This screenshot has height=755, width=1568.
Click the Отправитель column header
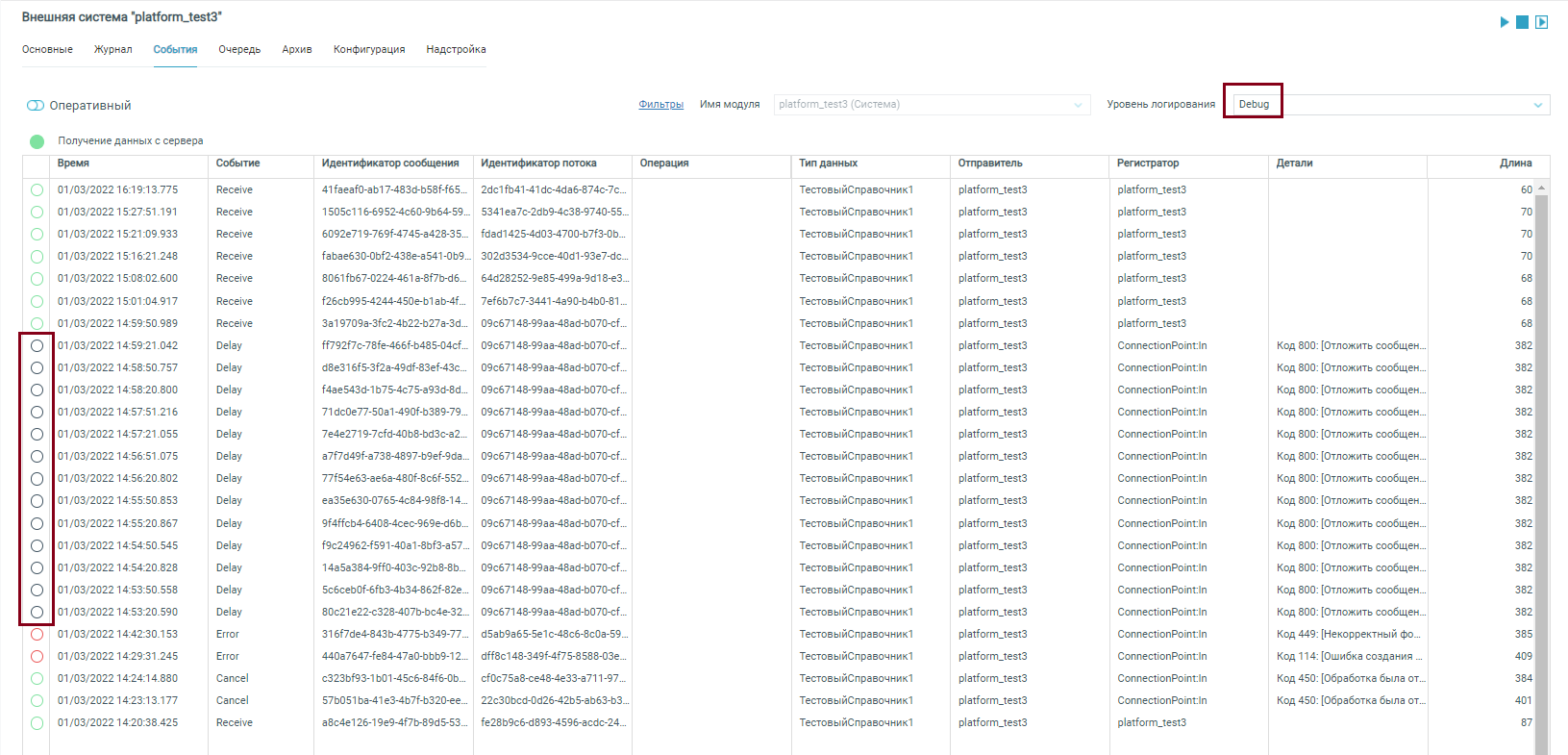click(x=990, y=164)
